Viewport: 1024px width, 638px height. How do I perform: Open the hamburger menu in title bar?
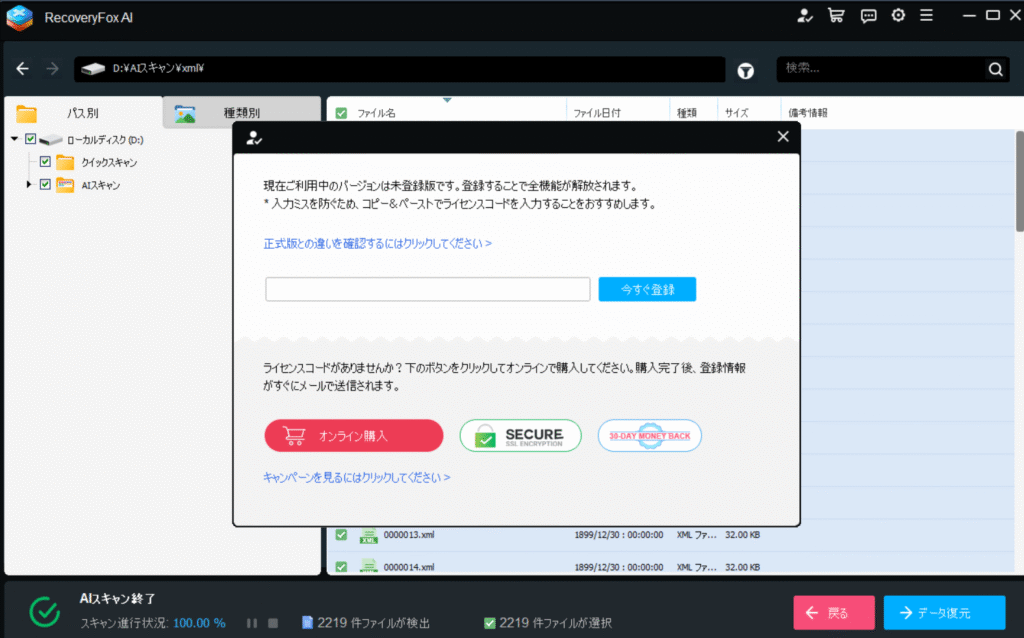[928, 16]
